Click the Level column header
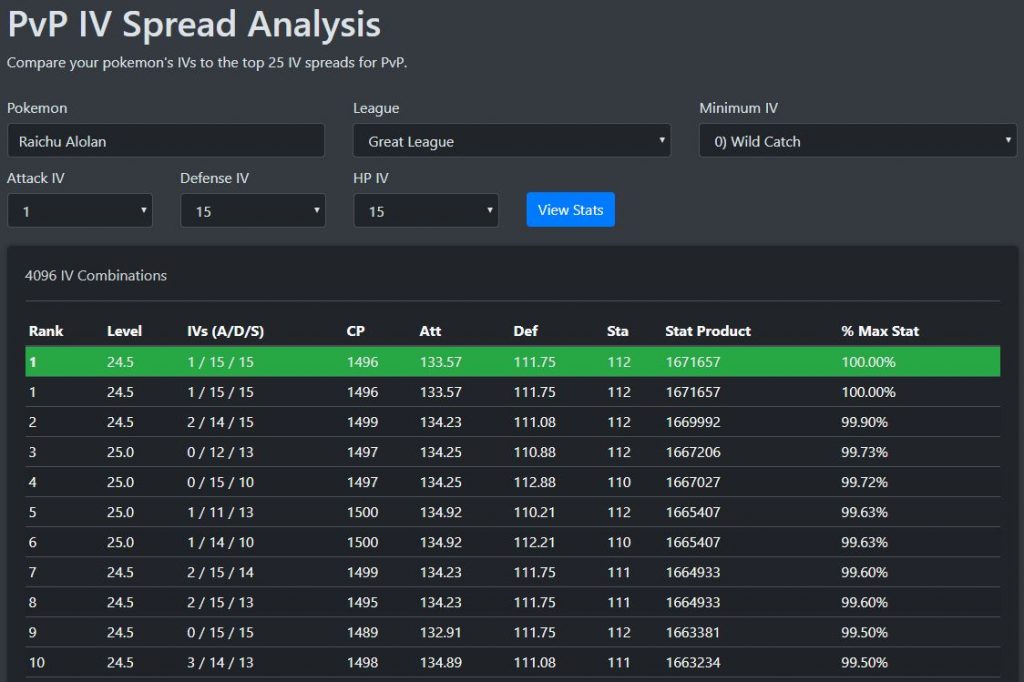This screenshot has height=682, width=1024. [x=125, y=331]
